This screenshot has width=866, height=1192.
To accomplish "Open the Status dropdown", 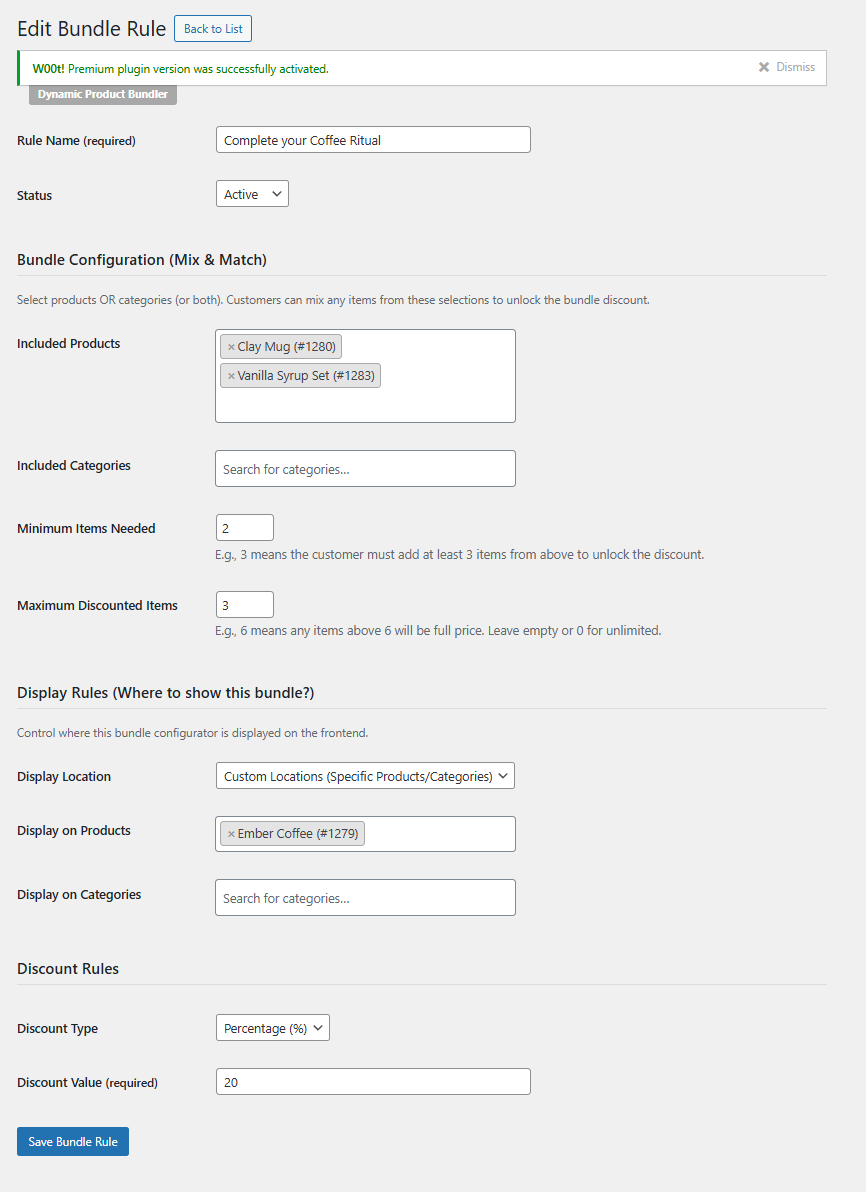I will pyautogui.click(x=252, y=194).
